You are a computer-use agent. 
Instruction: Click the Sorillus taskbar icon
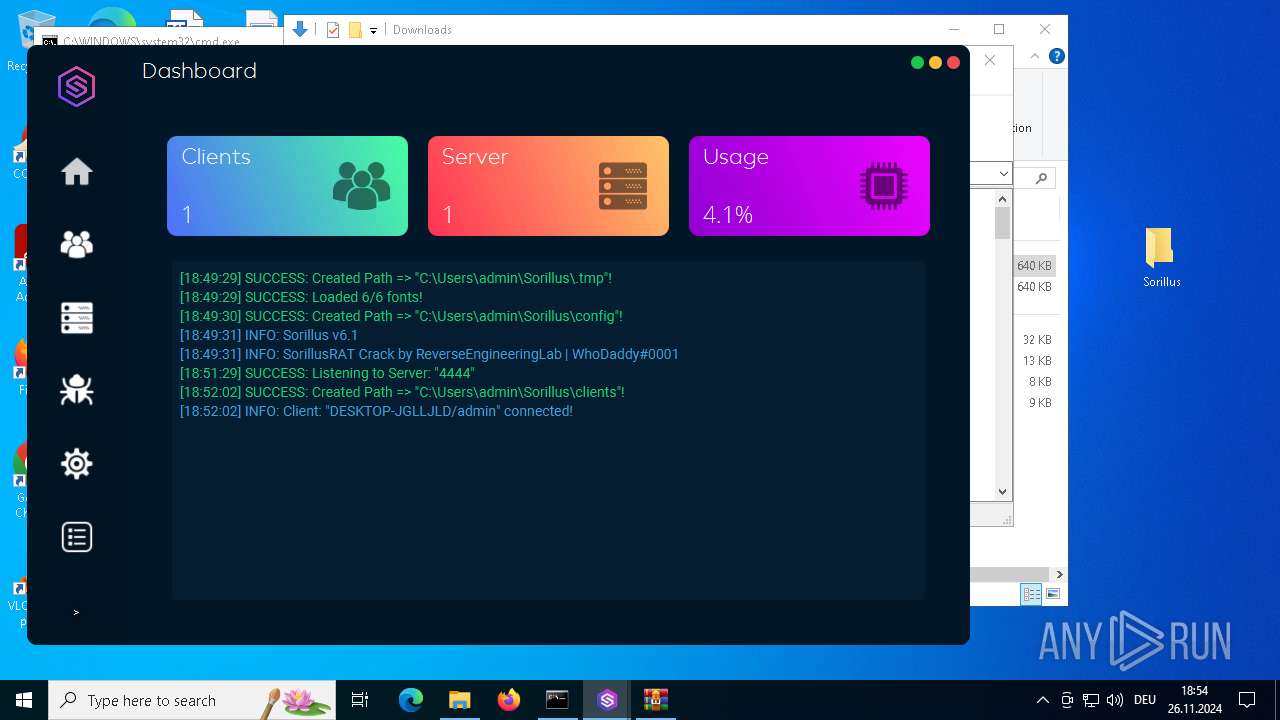pos(607,700)
